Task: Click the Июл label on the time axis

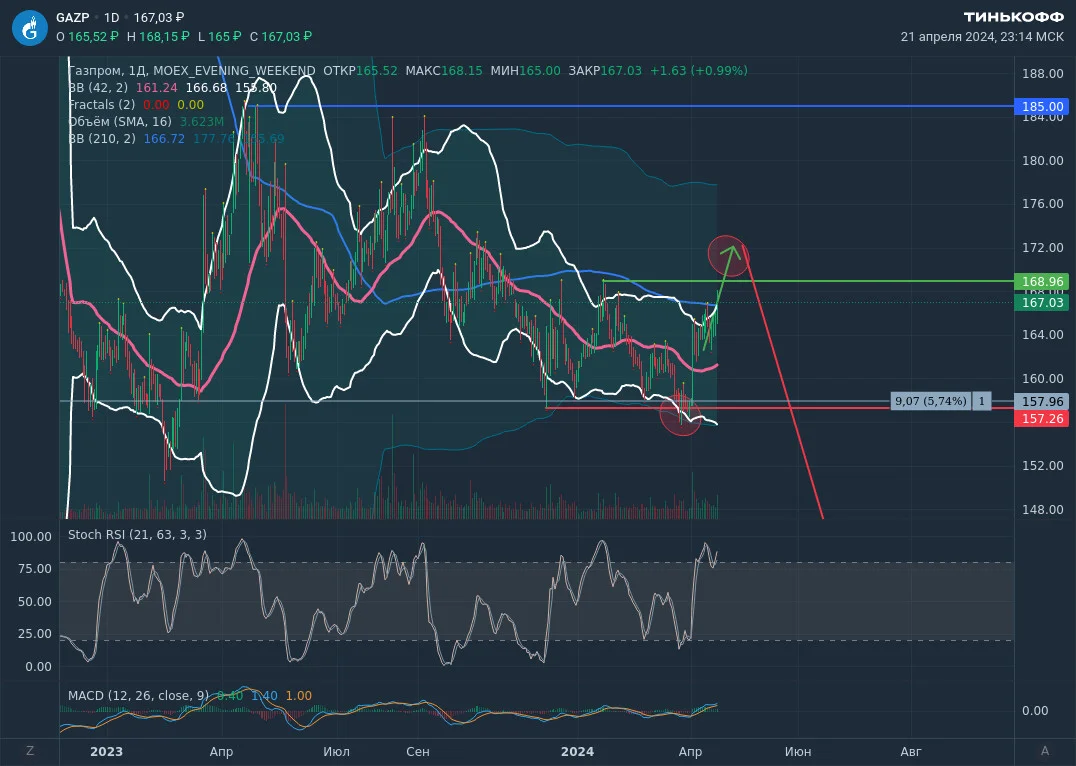Action: 336,752
